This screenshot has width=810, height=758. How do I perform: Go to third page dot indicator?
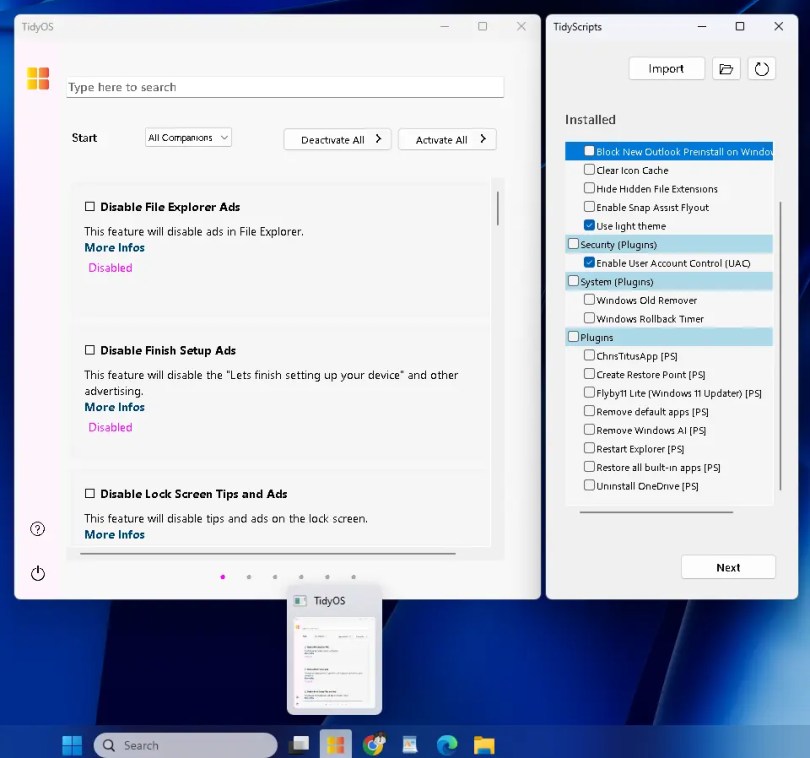click(x=275, y=577)
